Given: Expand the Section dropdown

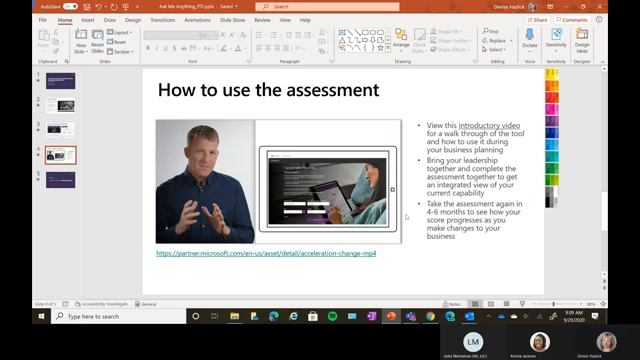Looking at the screenshot, I should pos(120,52).
